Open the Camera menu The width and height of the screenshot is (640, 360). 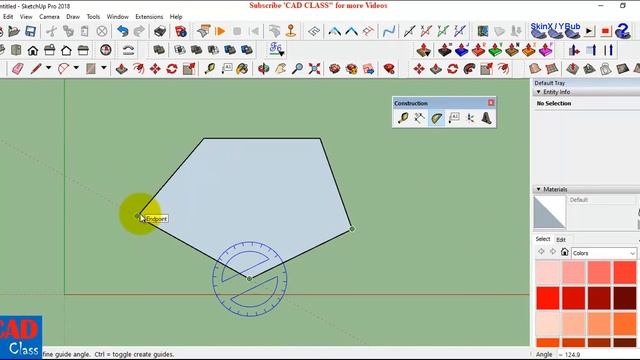49,17
